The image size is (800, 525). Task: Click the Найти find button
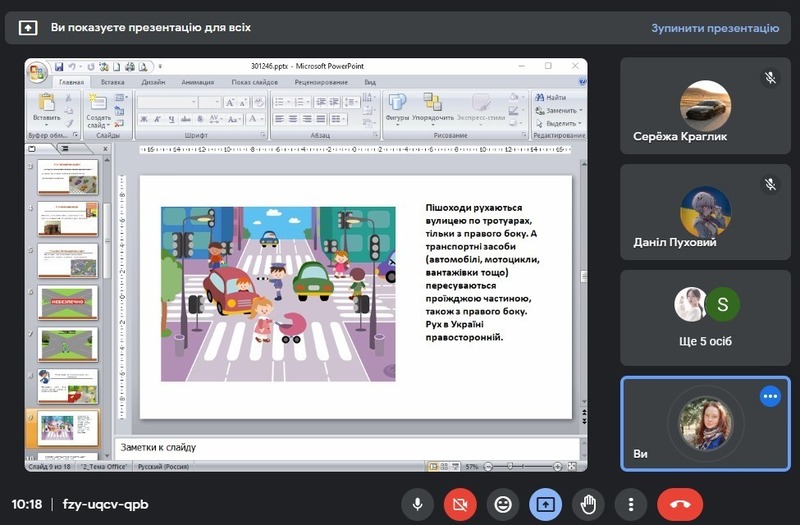coord(551,97)
